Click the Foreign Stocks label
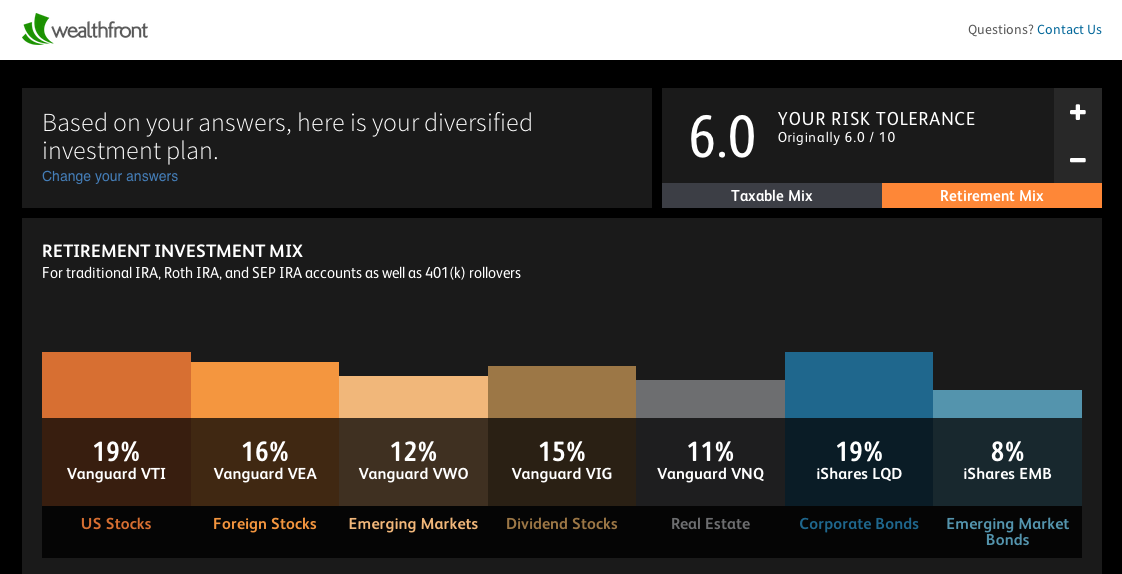The width and height of the screenshot is (1122, 574). point(265,524)
